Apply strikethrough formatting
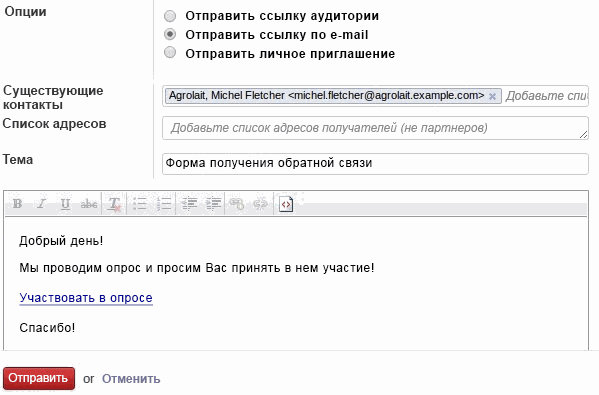 (89, 204)
